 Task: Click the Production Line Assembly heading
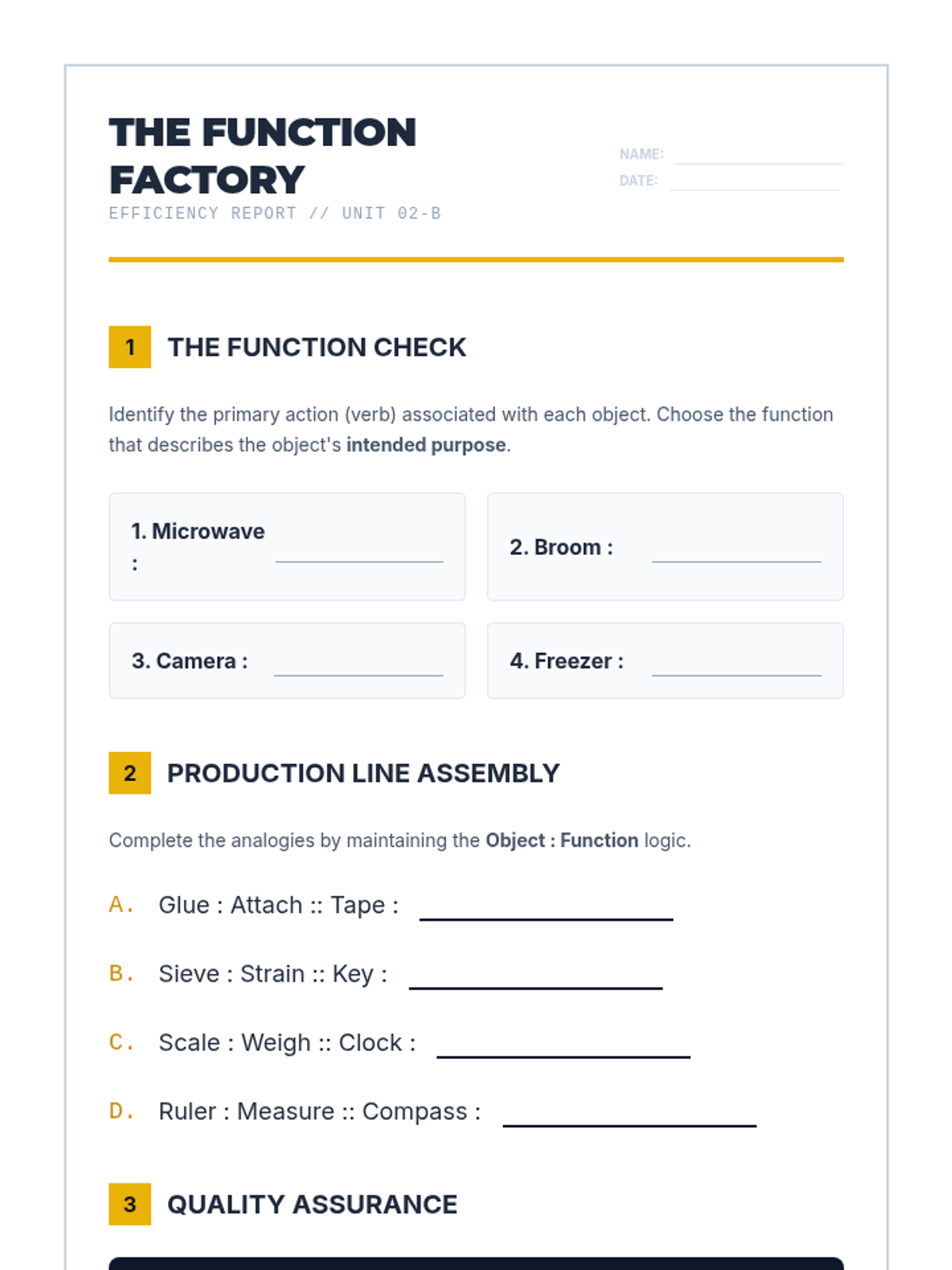[363, 773]
